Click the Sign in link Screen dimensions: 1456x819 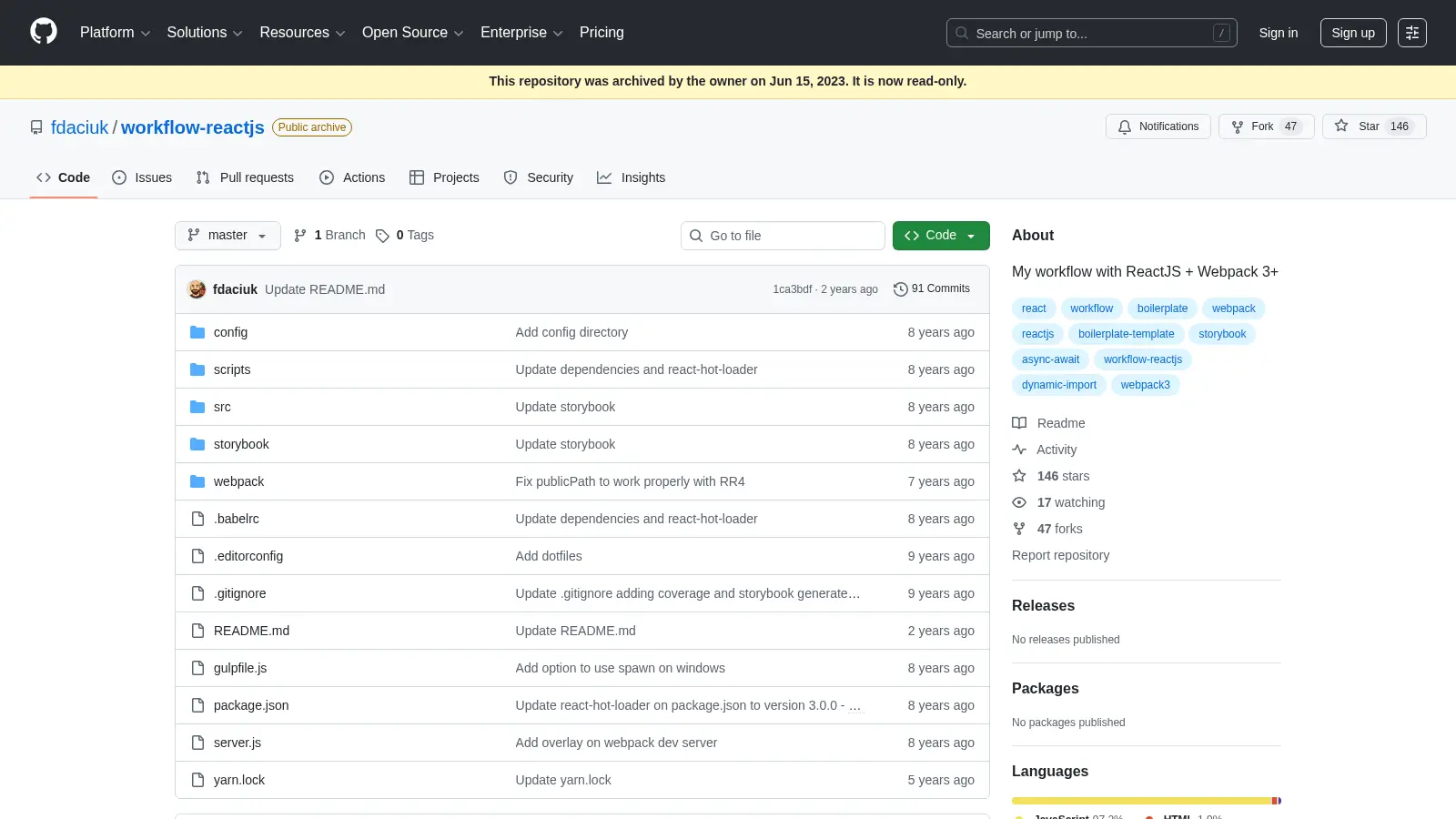click(x=1279, y=33)
